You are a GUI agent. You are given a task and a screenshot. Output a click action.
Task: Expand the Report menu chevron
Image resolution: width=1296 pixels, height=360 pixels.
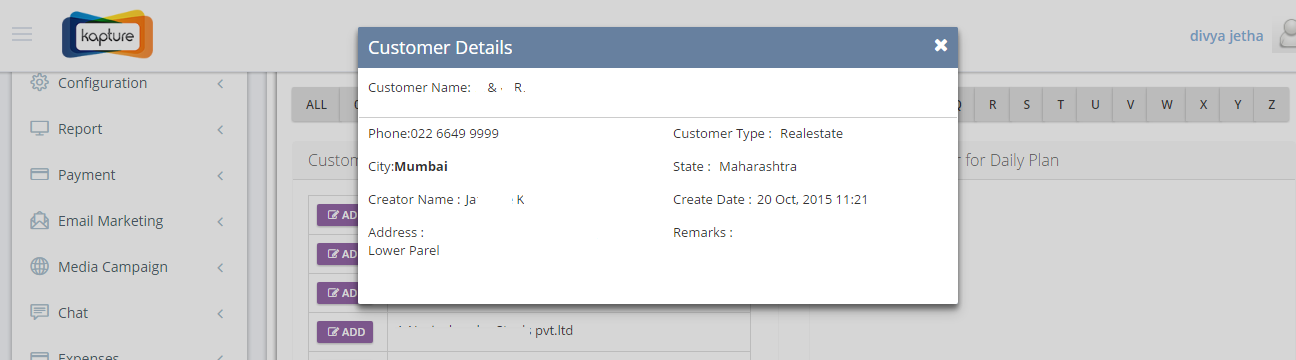click(x=219, y=130)
